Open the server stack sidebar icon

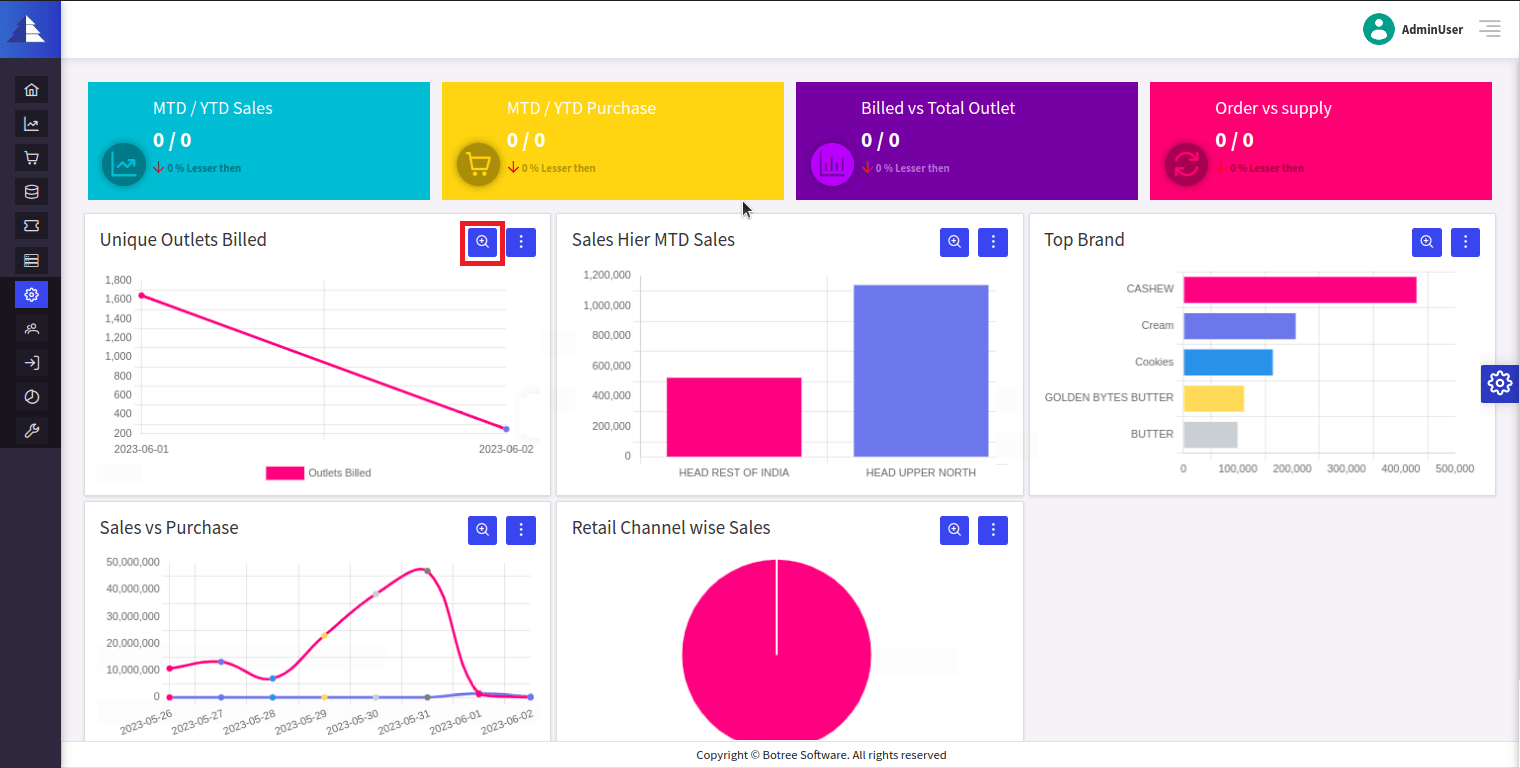(32, 261)
